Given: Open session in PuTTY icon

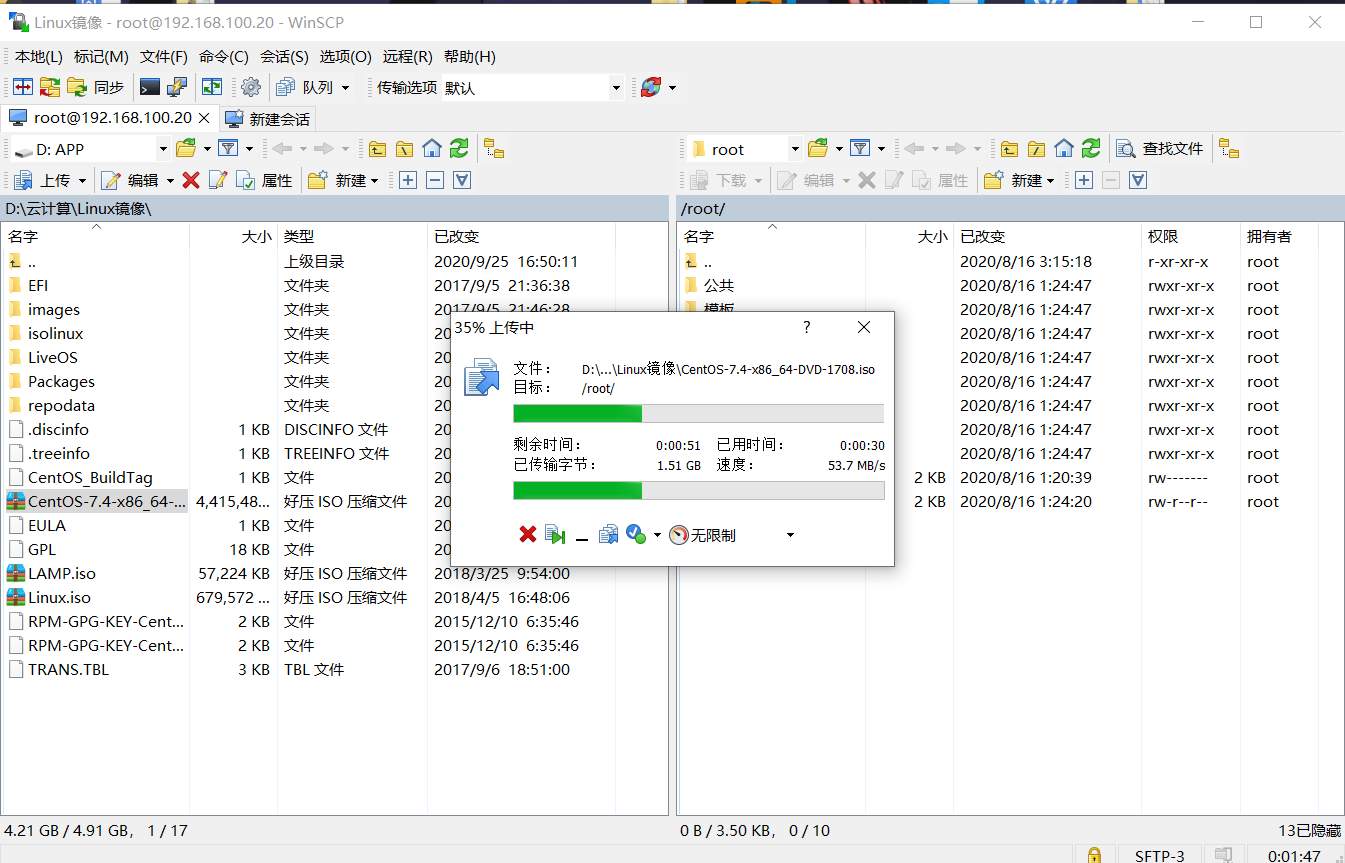Looking at the screenshot, I should 177,87.
